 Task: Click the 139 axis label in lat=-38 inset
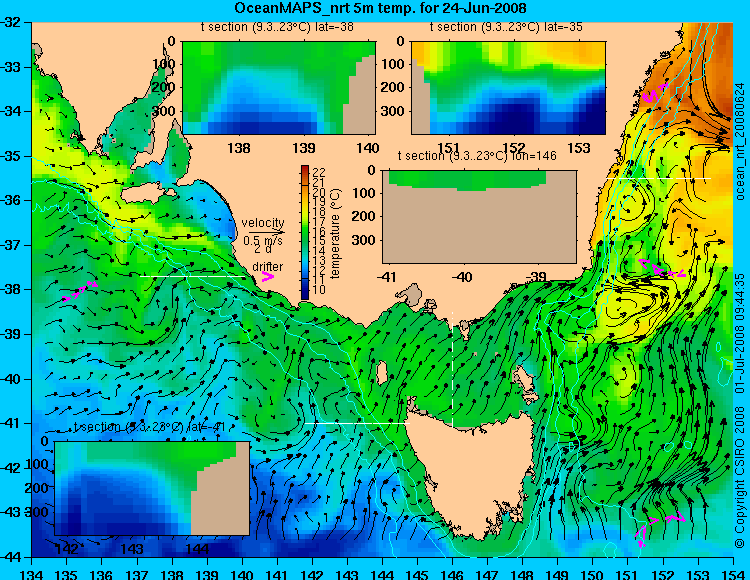(x=304, y=148)
